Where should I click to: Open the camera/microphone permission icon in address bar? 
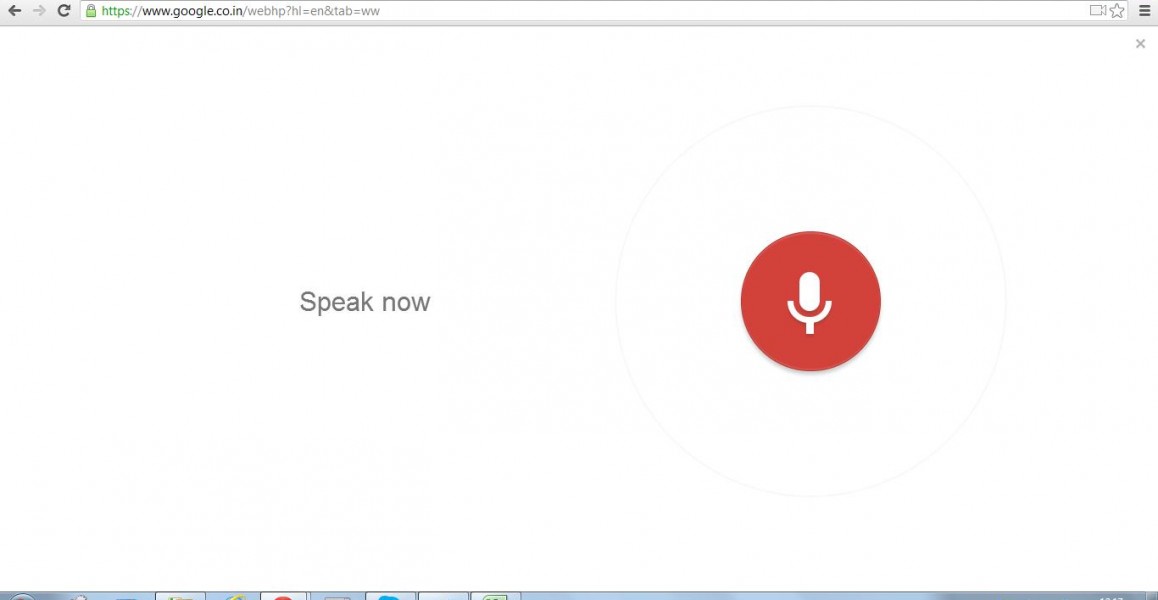pyautogui.click(x=1097, y=11)
